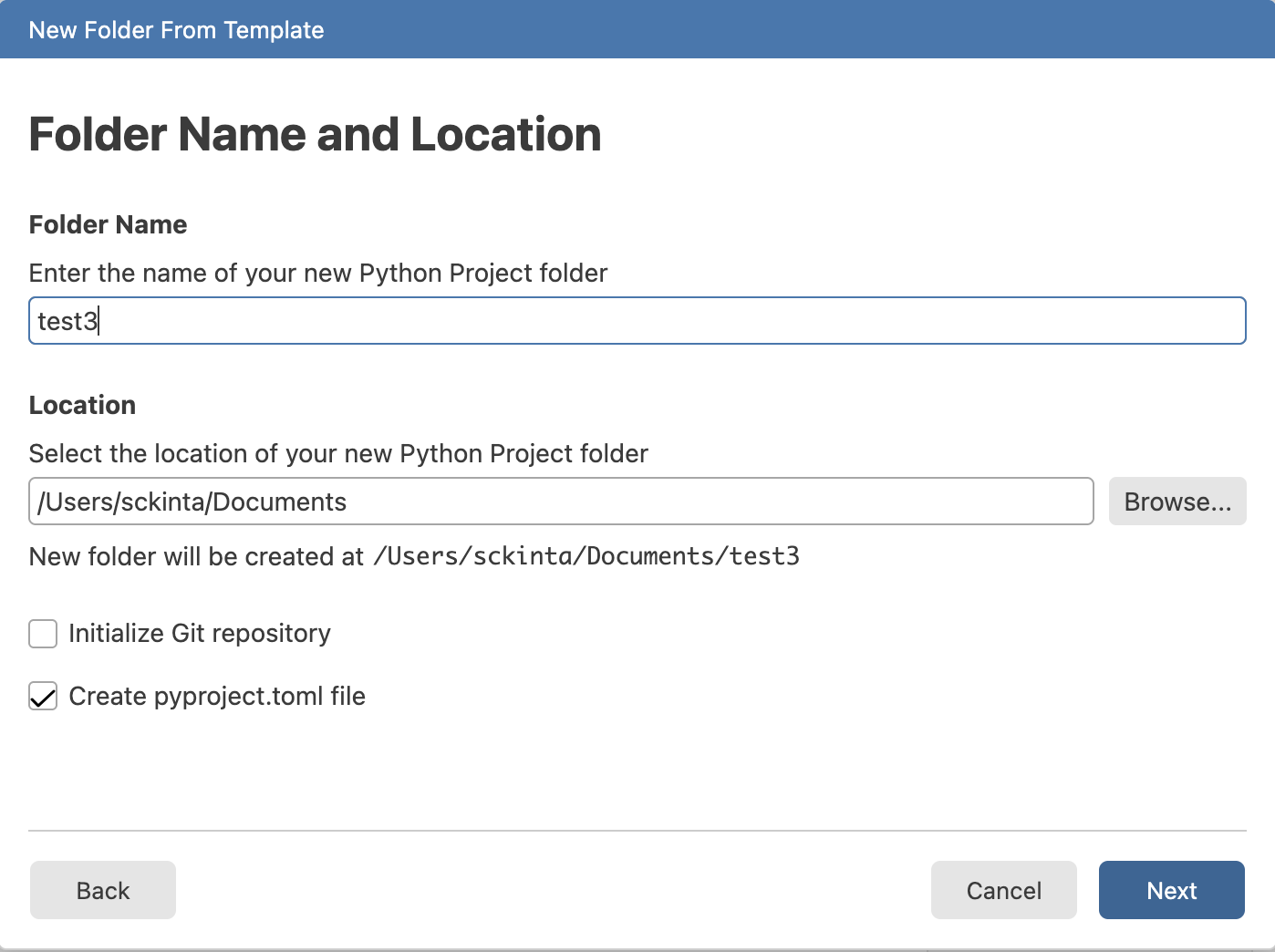Enable the Initialize Git repository checkbox
The image size is (1275, 952).
tap(43, 634)
